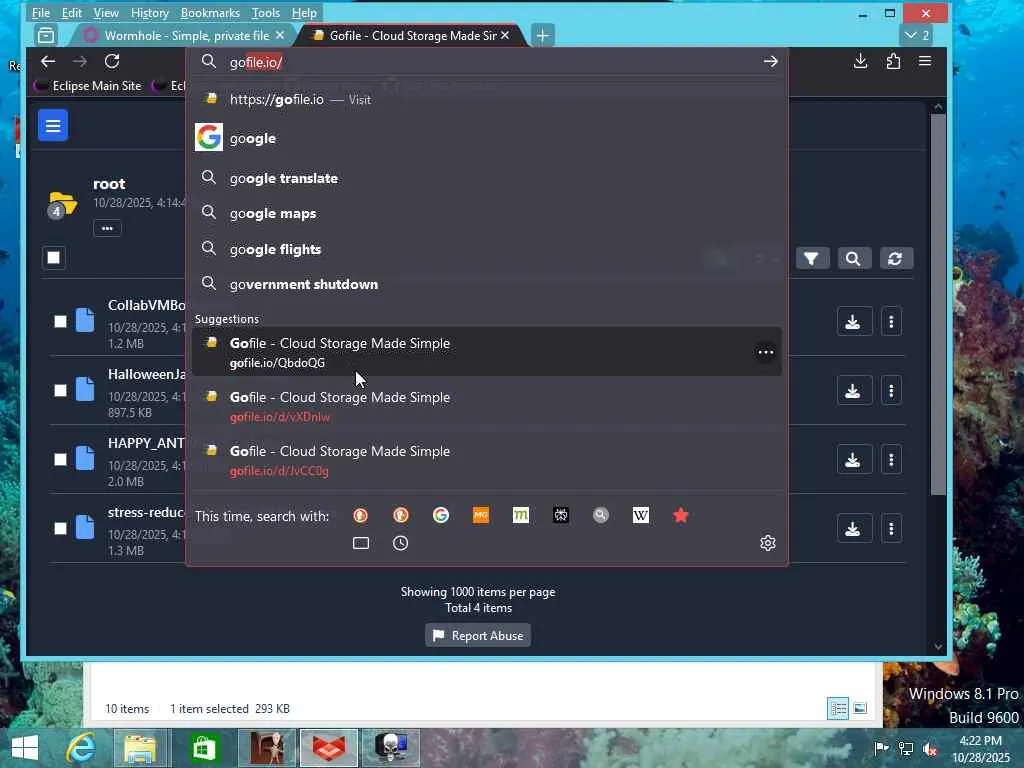
Task: Open ellipsis menu on gofile.io/QbdoQG suggestion
Action: click(x=765, y=352)
